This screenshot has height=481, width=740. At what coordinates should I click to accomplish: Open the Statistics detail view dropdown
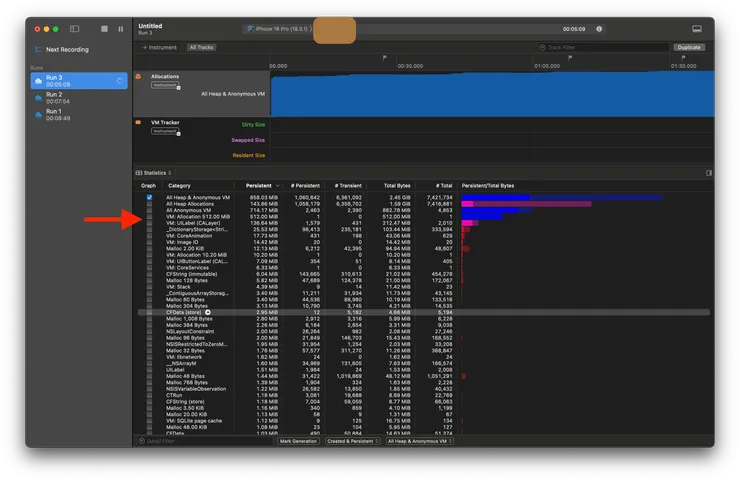(155, 173)
